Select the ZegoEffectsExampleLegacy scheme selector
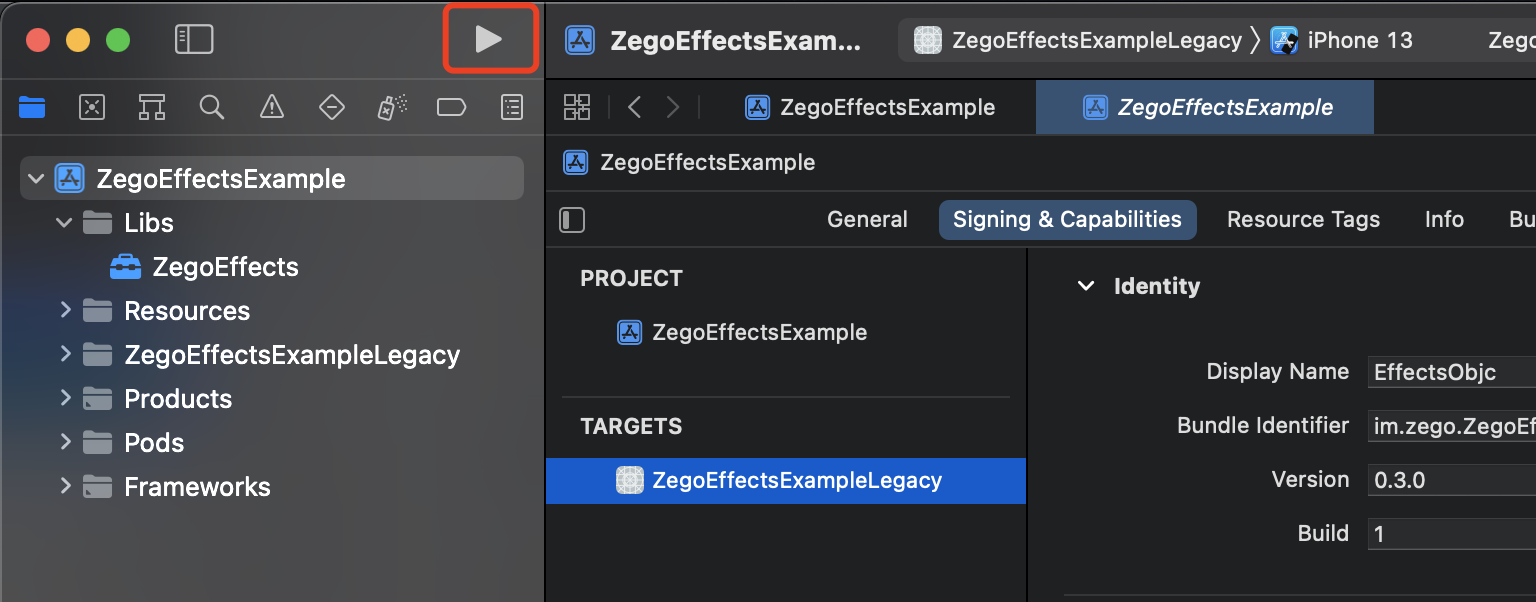 coord(1078,41)
